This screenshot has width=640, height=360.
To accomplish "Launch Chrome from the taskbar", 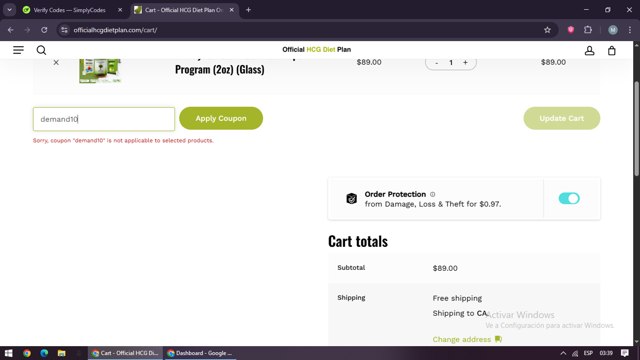I will pyautogui.click(x=27, y=353).
